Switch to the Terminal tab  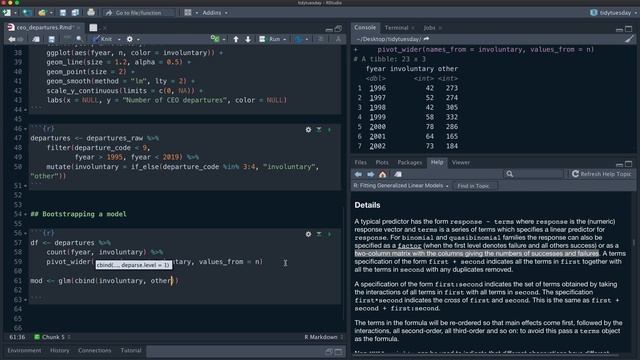[x=396, y=28]
